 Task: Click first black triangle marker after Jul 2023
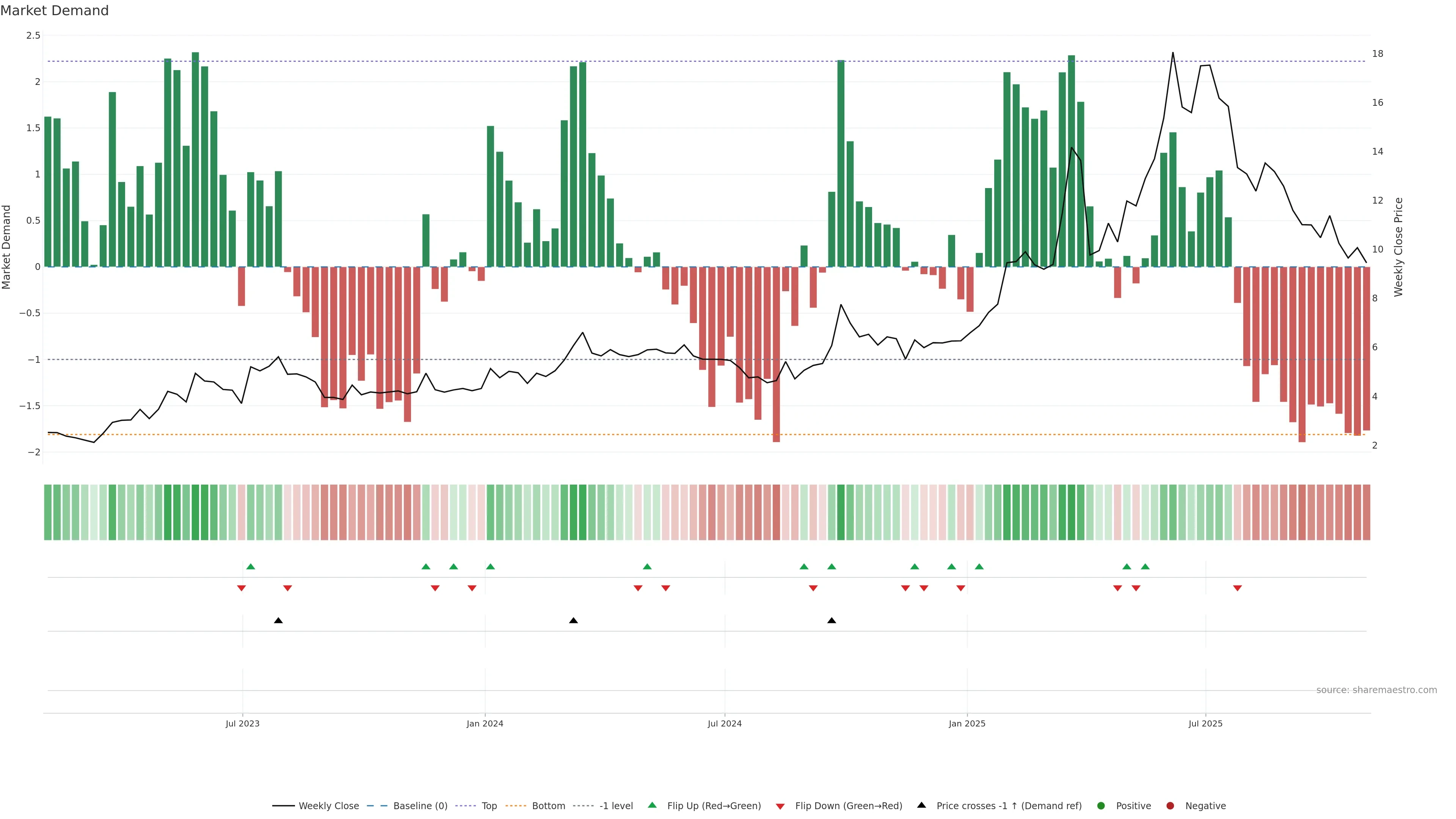[278, 621]
